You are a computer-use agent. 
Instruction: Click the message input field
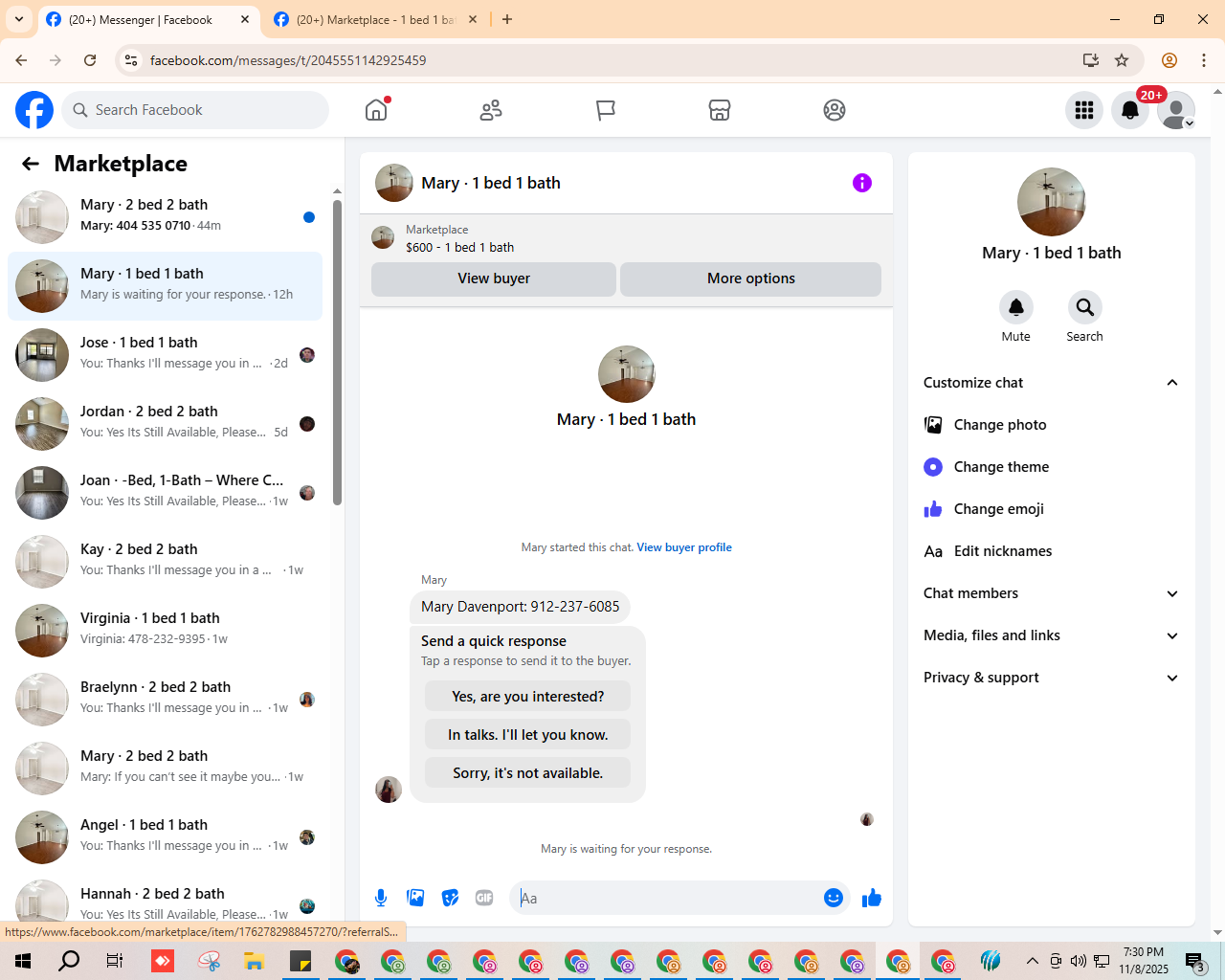(668, 898)
